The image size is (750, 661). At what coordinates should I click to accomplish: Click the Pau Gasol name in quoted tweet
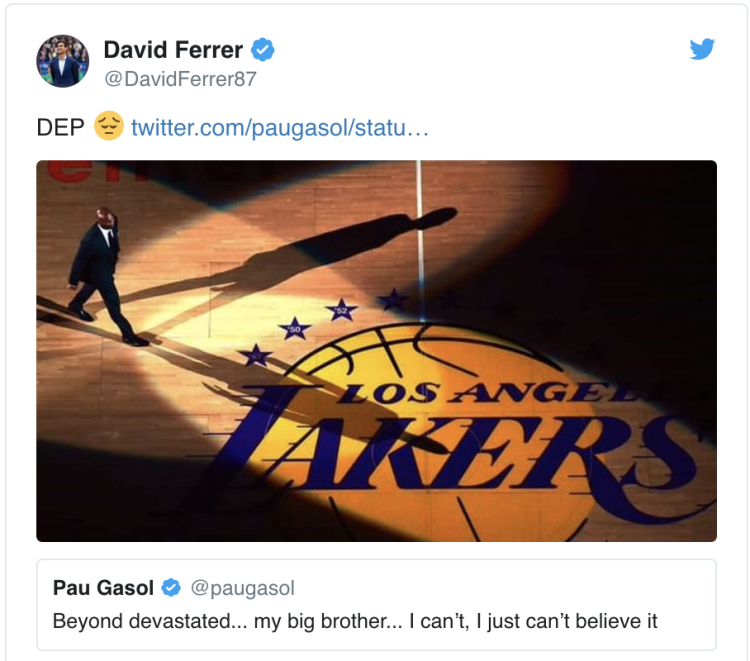pyautogui.click(x=104, y=588)
